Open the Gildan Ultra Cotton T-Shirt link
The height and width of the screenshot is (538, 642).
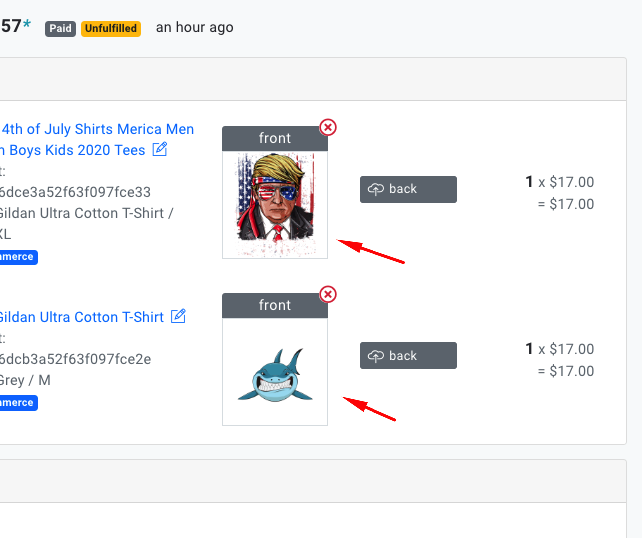tap(81, 317)
